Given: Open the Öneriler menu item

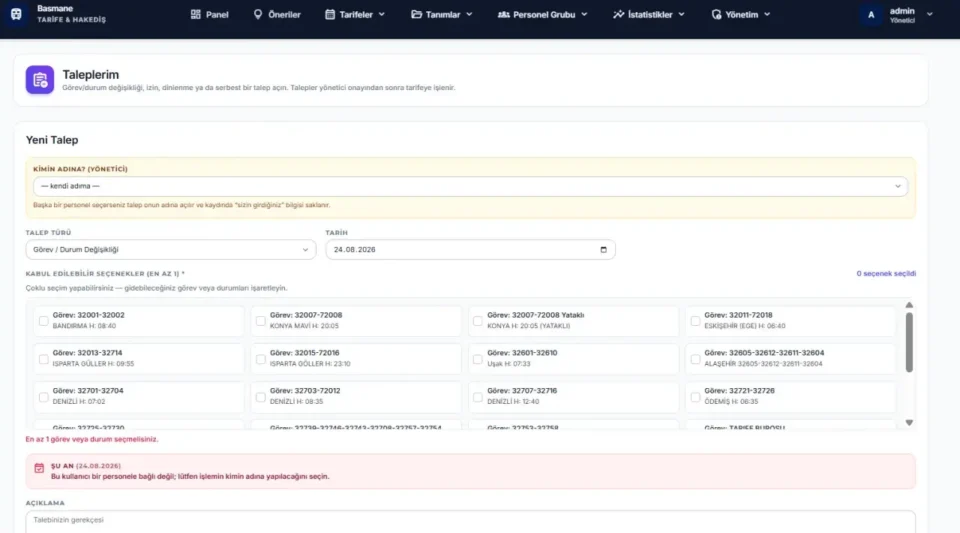Looking at the screenshot, I should pos(277,14).
